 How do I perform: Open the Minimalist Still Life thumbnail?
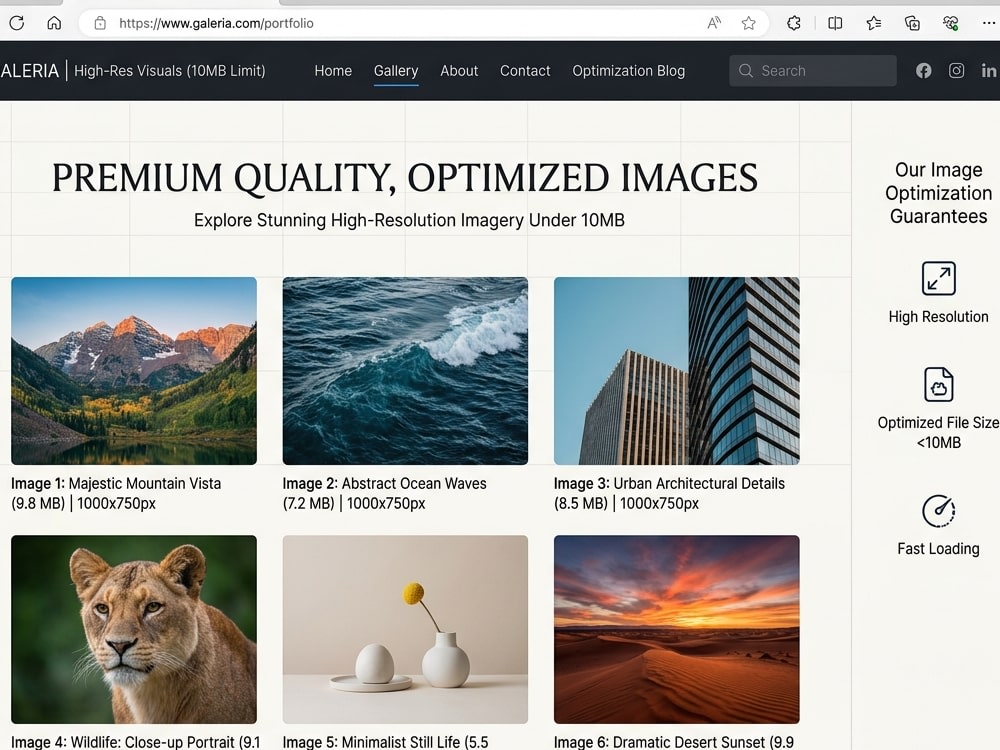point(405,629)
